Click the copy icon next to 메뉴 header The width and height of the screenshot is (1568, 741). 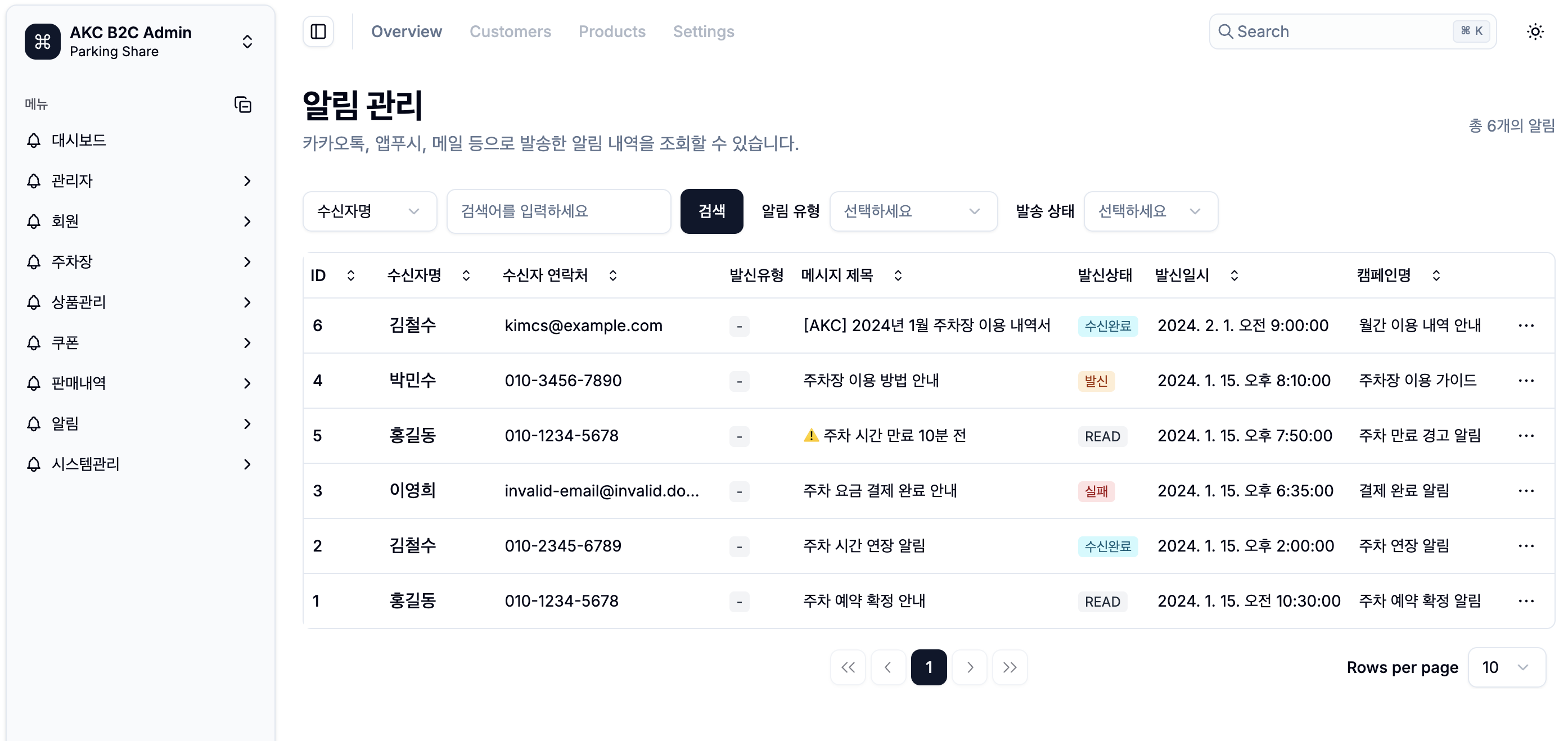(x=243, y=105)
